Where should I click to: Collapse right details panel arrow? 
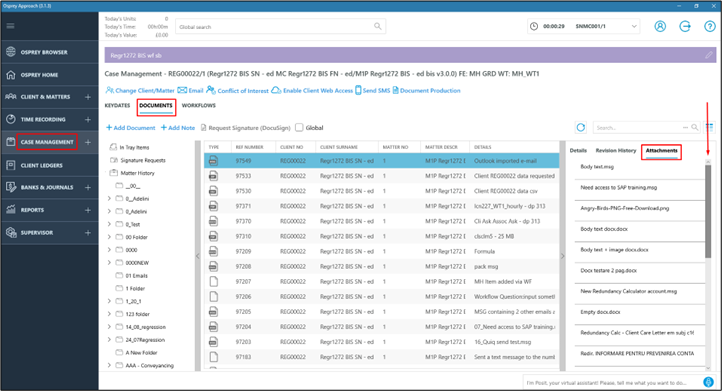[562, 256]
